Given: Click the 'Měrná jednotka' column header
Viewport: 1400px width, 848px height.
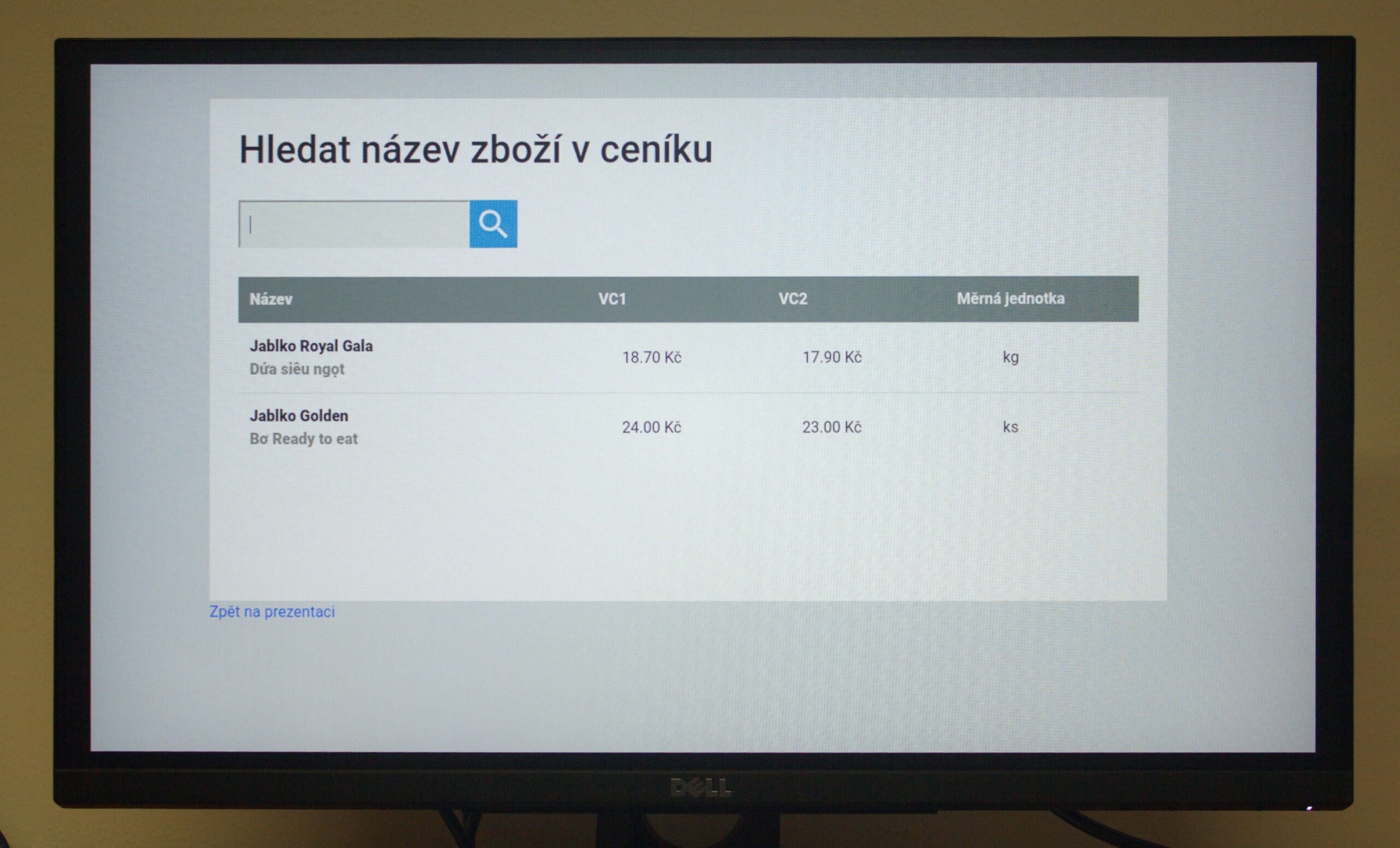Looking at the screenshot, I should (1010, 298).
